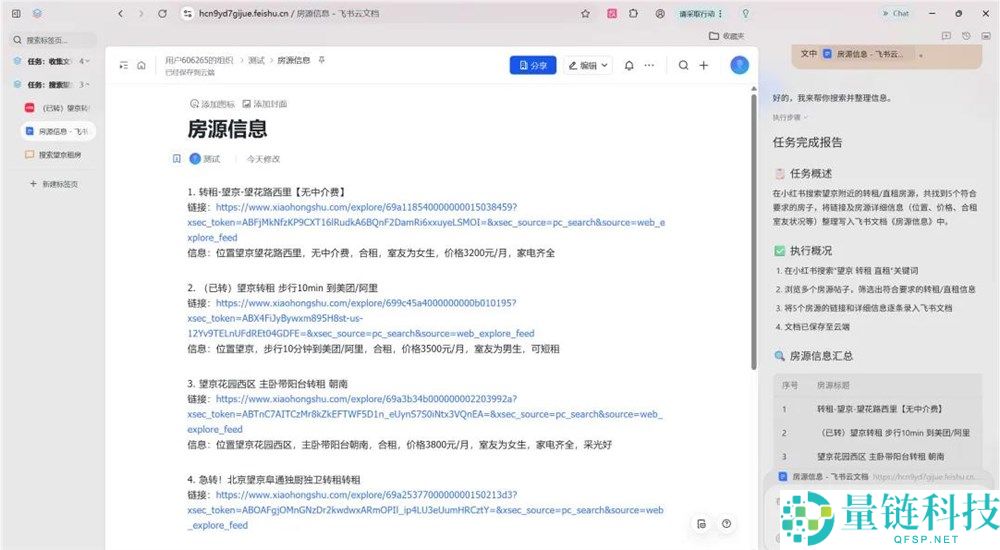1000x550 pixels.
Task: Open site settings icon in address bar
Action: [x=188, y=13]
